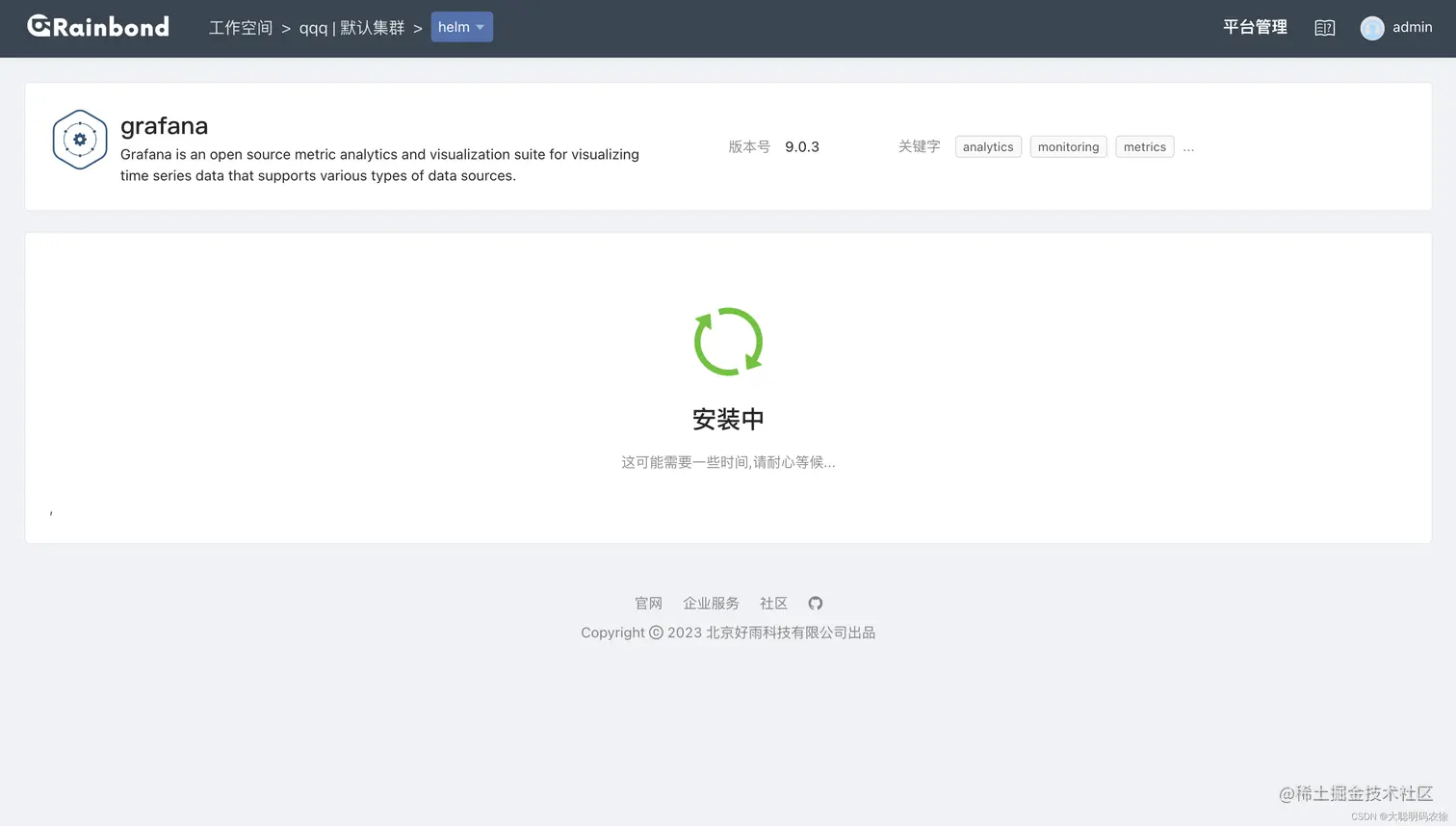This screenshot has width=1456, height=826.
Task: Expand more keywords via the ellipsis
Action: [1188, 148]
